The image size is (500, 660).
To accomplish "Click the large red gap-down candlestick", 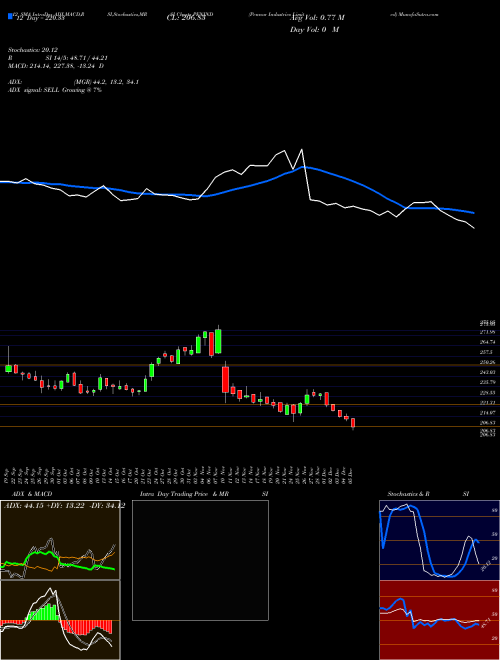I will pyautogui.click(x=226, y=380).
